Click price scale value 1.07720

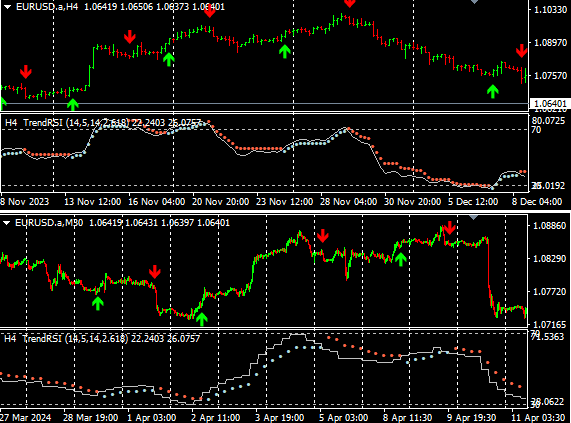pos(550,292)
